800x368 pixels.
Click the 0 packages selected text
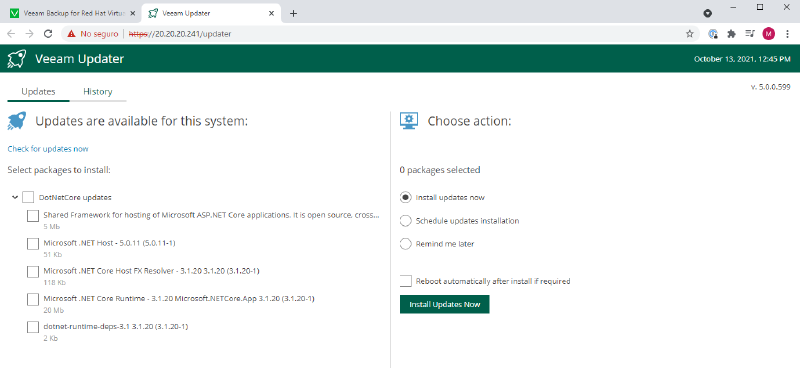(x=440, y=170)
